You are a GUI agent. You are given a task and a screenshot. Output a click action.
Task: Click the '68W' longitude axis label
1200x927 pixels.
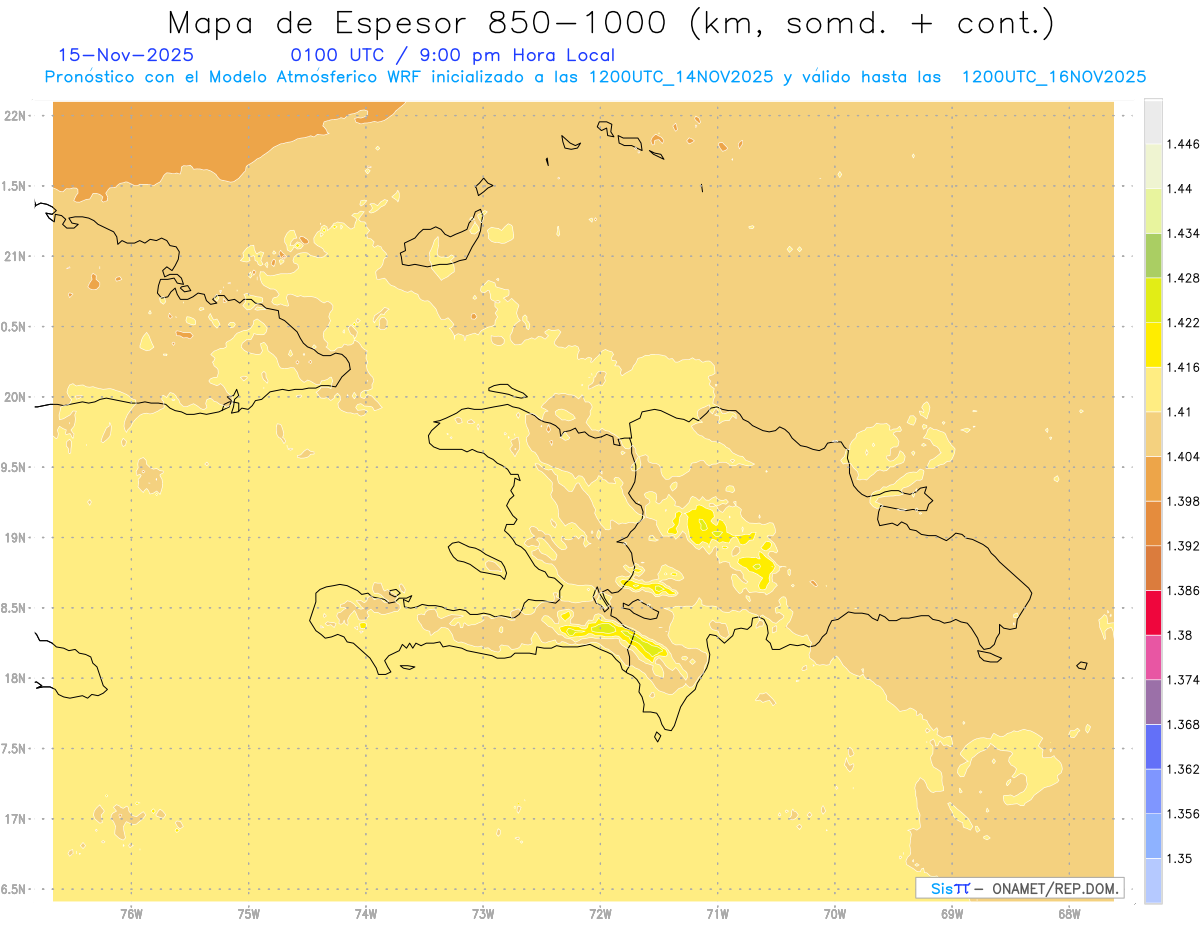[1069, 914]
